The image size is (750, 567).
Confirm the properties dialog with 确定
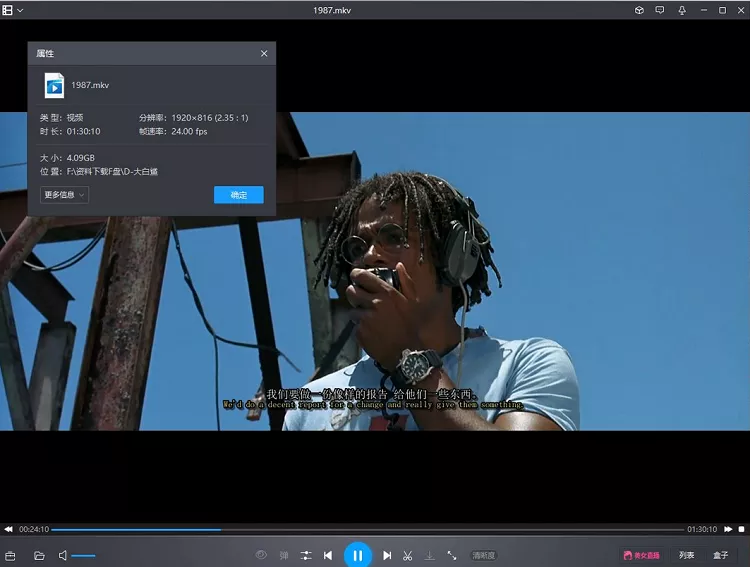click(x=238, y=195)
